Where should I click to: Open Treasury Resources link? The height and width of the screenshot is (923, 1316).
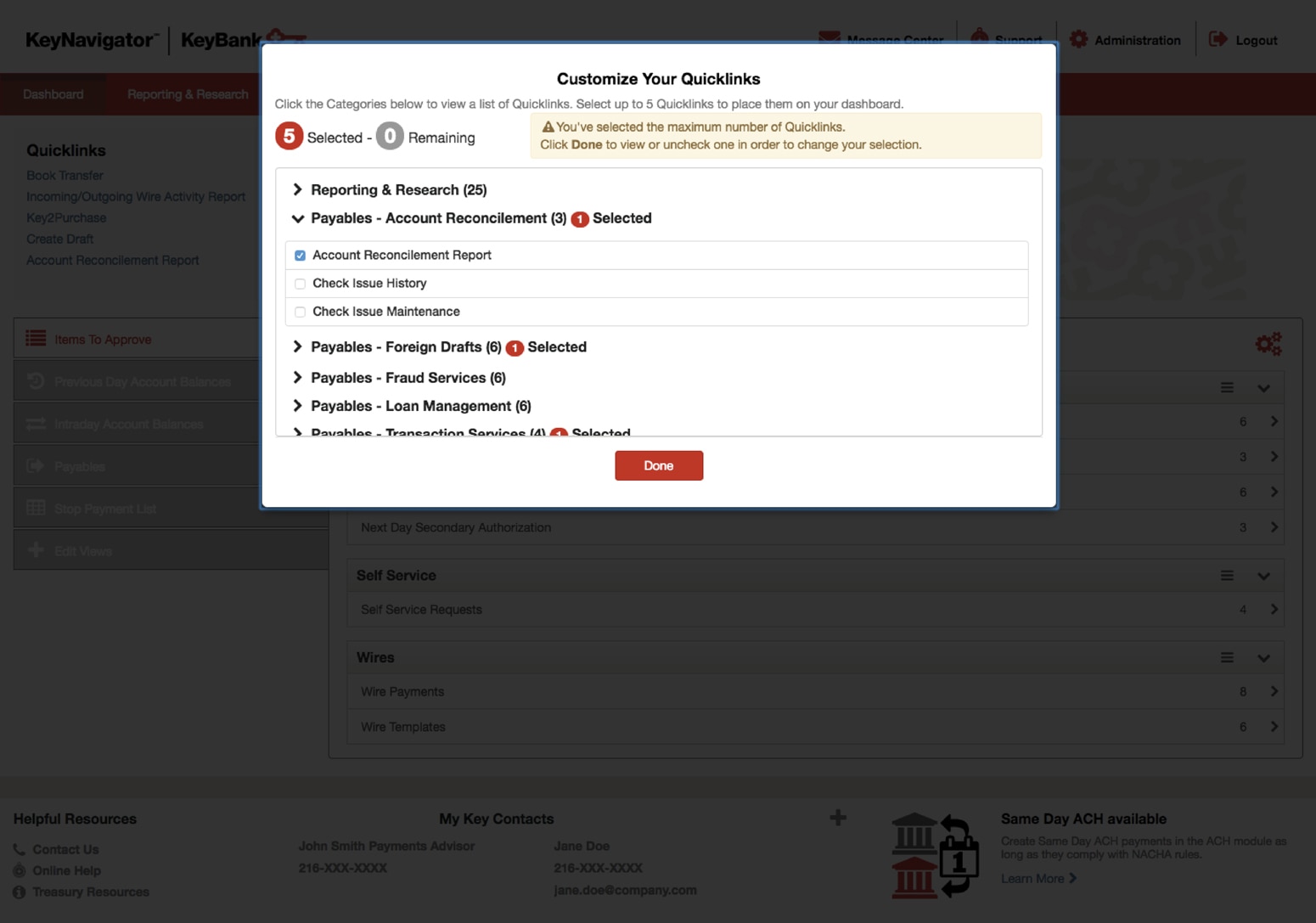coord(91,892)
